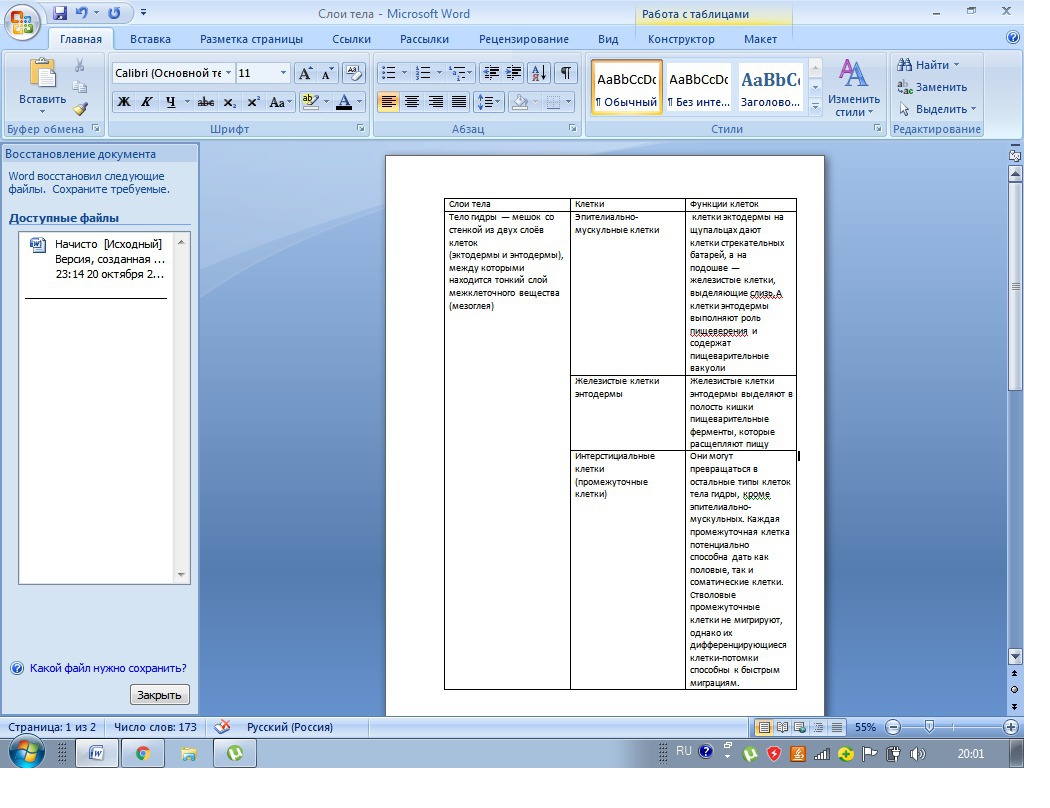Toggle left text alignment
Screen dimensions: 1050x808
pos(388,102)
